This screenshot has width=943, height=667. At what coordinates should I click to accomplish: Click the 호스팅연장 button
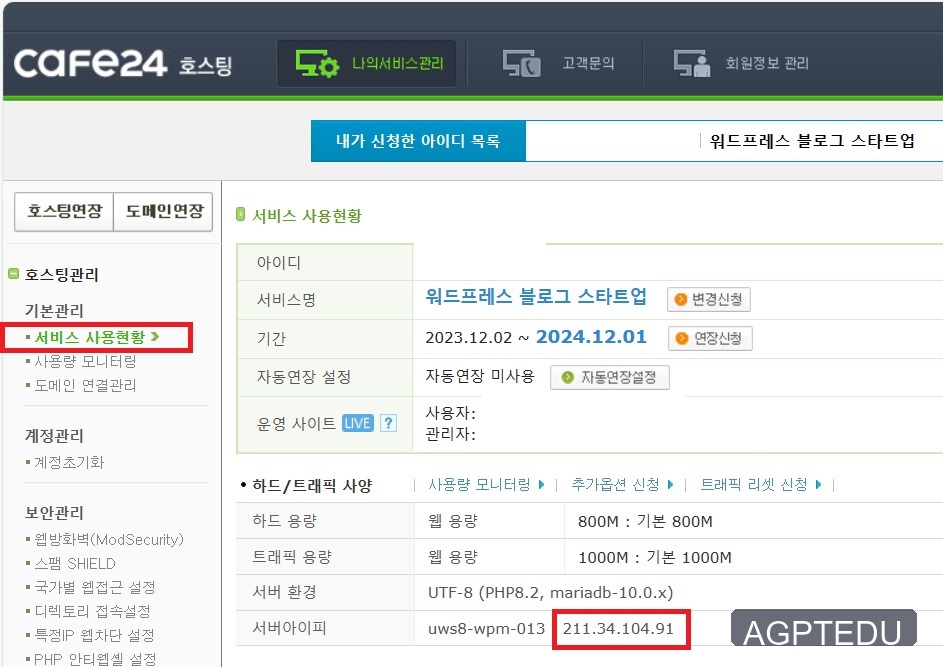pyautogui.click(x=64, y=211)
